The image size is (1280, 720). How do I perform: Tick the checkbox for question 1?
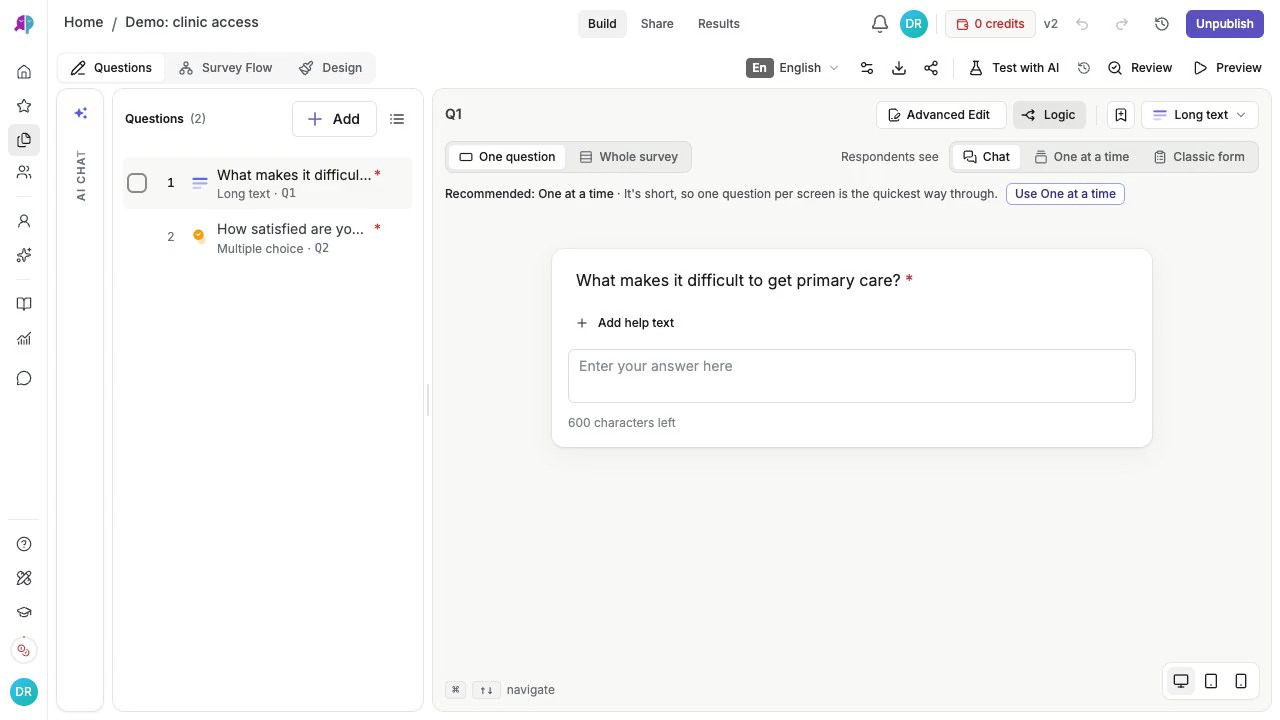click(137, 183)
